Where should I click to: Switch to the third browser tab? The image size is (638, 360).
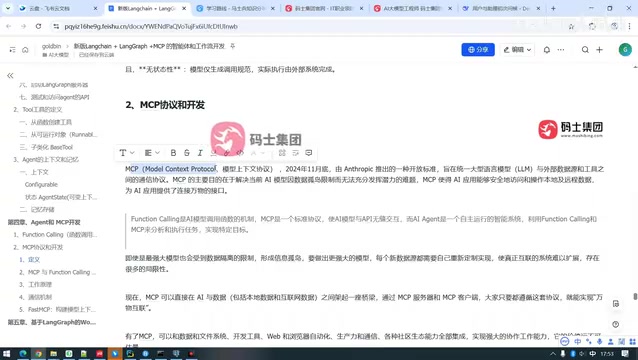(x=235, y=8)
